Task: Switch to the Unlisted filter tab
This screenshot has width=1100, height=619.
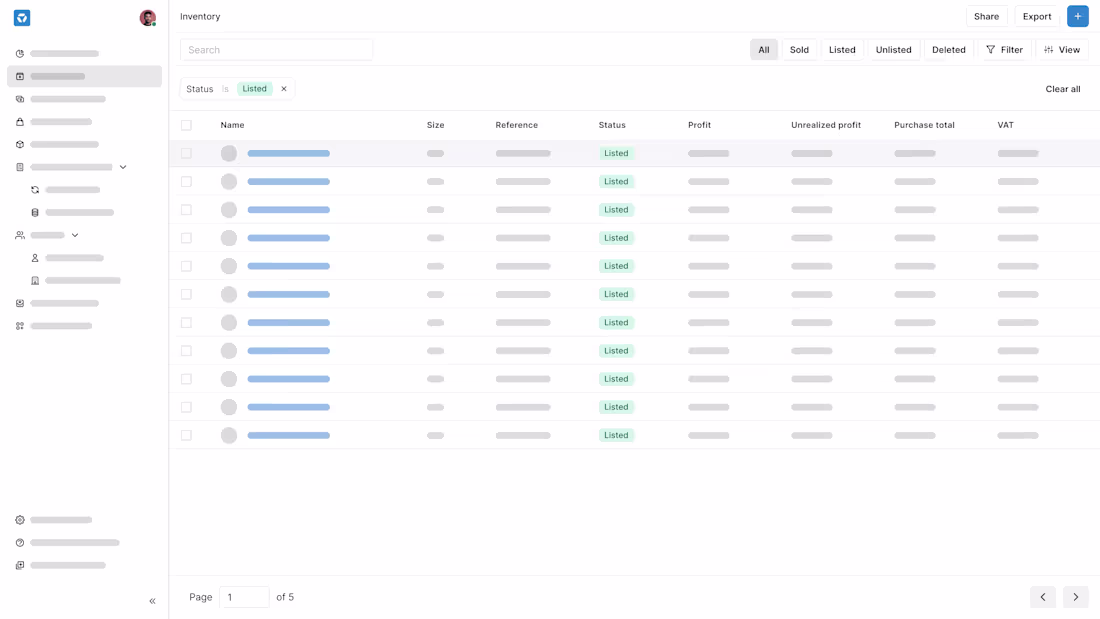Action: point(893,49)
